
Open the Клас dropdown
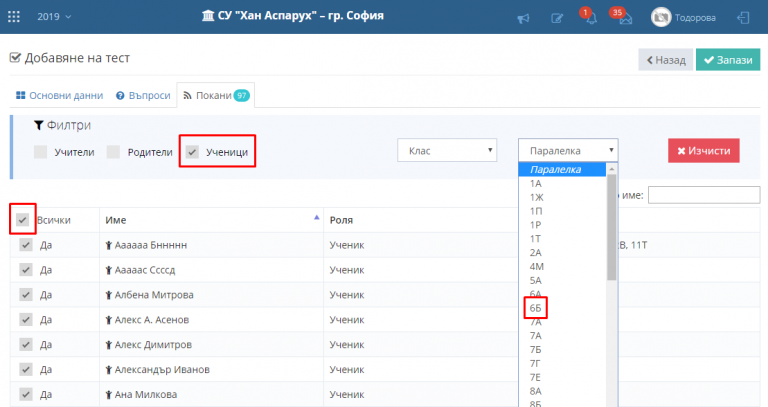coord(447,150)
